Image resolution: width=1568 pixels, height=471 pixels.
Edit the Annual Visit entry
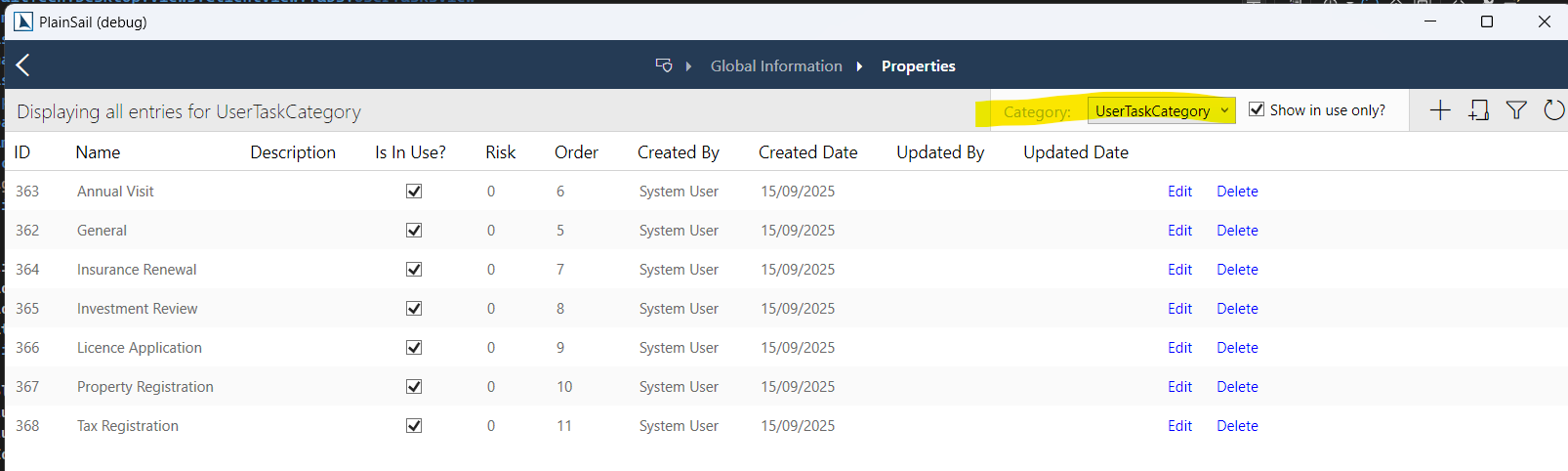coord(1179,192)
